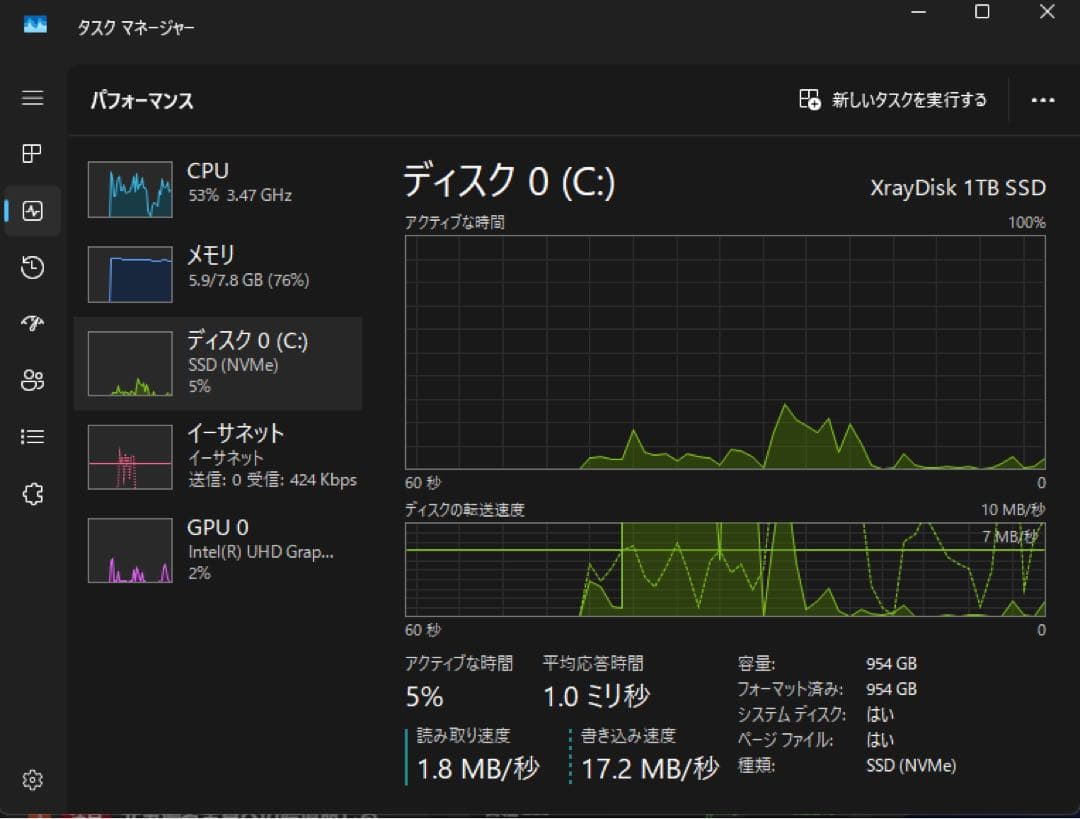Viewport: 1080px width, 819px height.
Task: Click the ディスクの転送速度 graph
Action: [725, 568]
